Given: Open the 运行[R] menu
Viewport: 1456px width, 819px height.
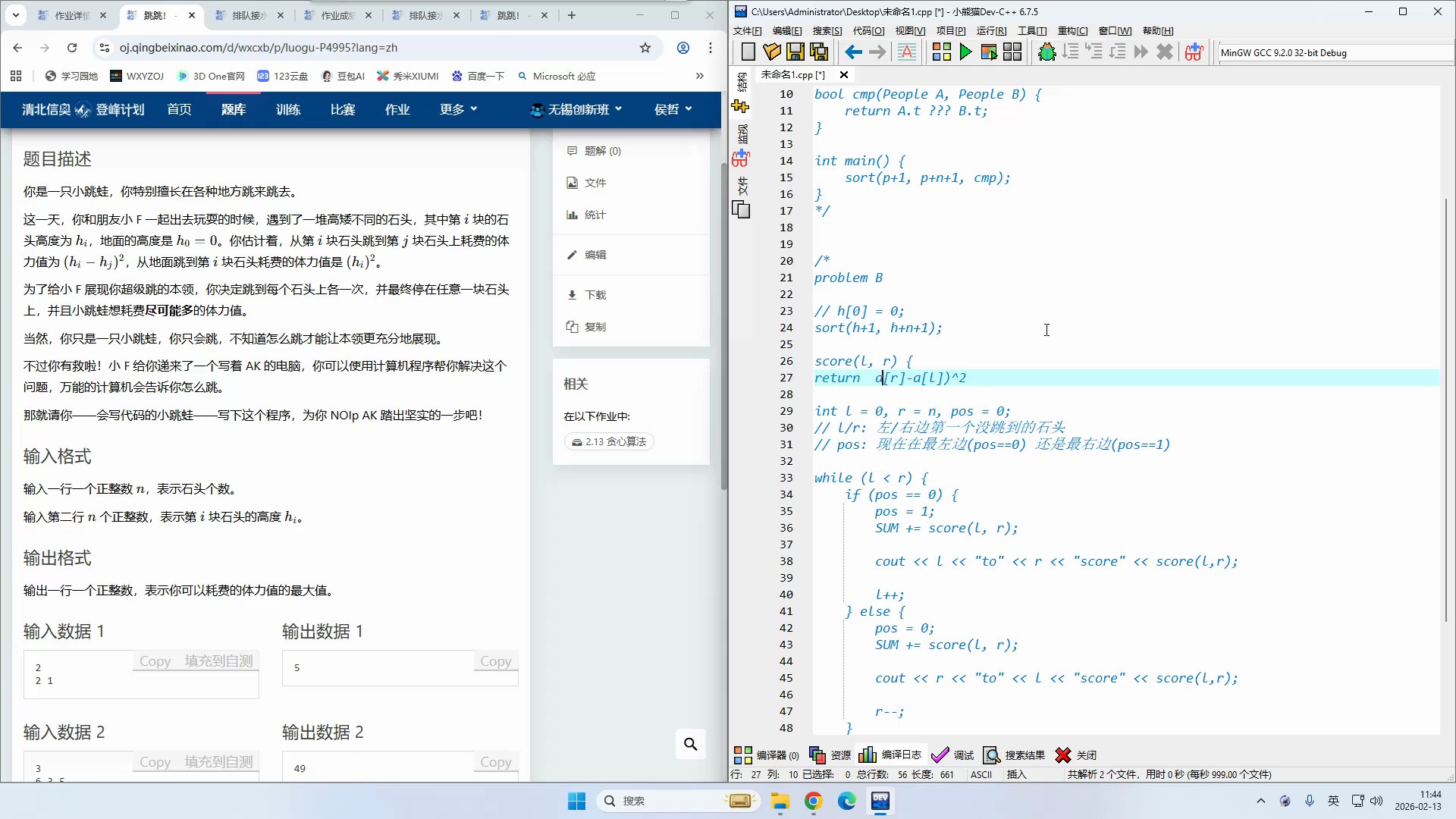Looking at the screenshot, I should 990,30.
